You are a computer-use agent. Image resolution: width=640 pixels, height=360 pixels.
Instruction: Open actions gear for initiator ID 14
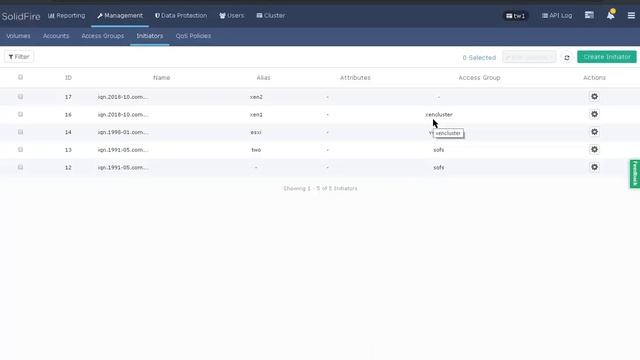point(594,132)
